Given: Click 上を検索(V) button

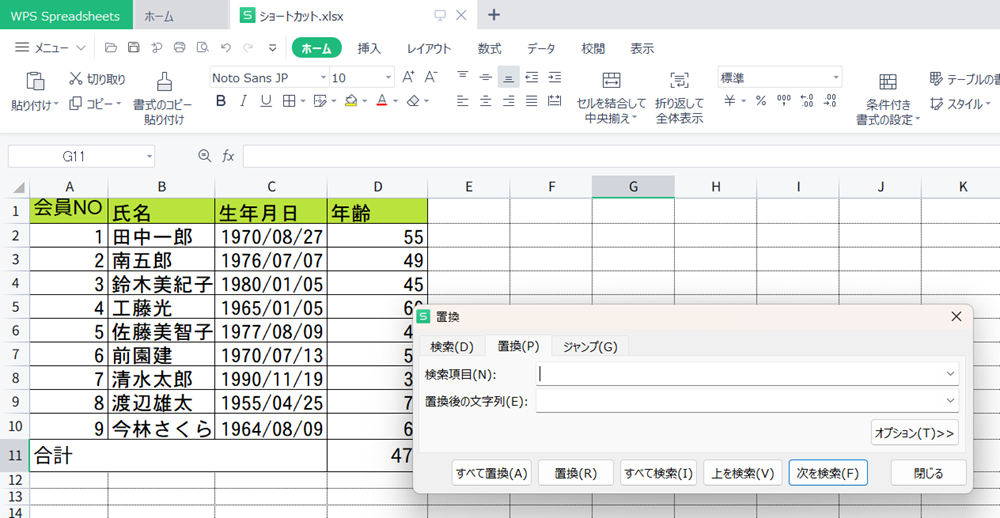Looking at the screenshot, I should 742,473.
